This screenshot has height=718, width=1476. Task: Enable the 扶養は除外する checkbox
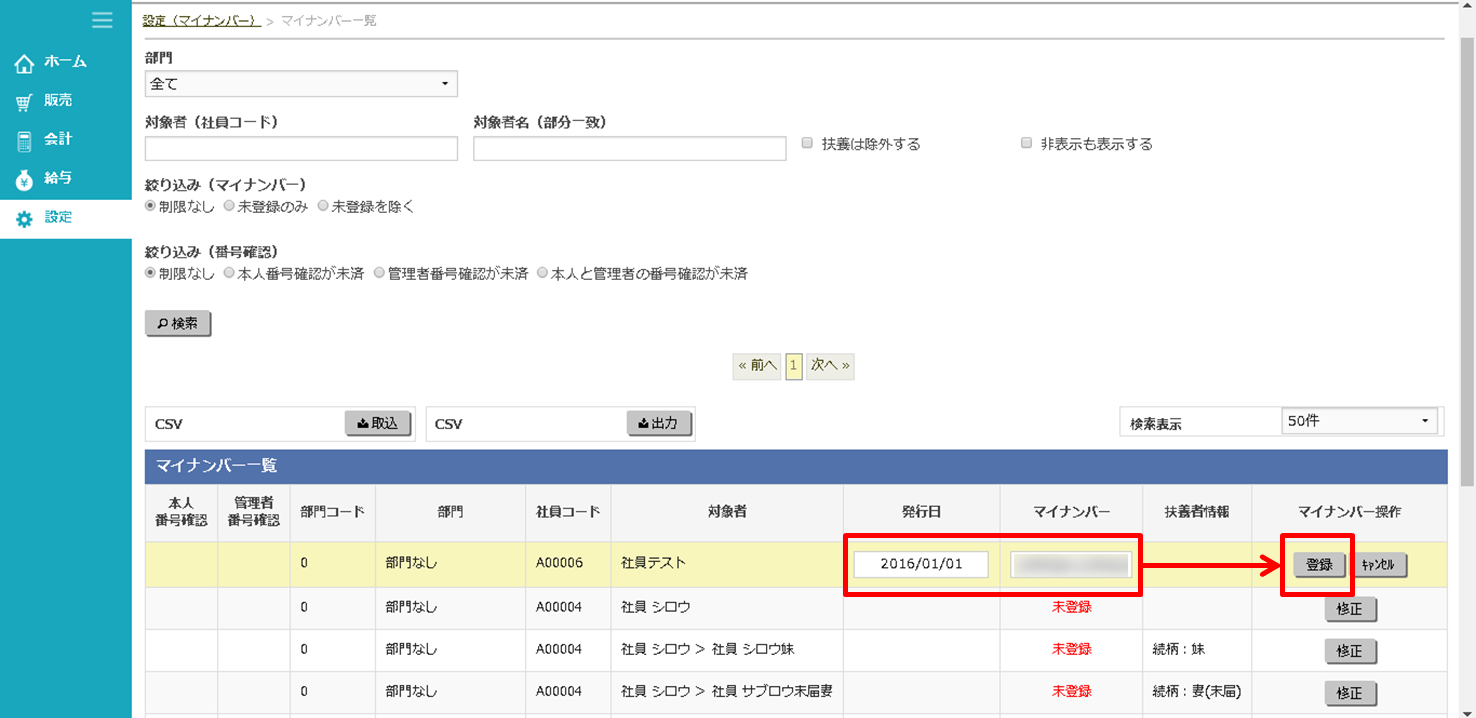point(808,144)
